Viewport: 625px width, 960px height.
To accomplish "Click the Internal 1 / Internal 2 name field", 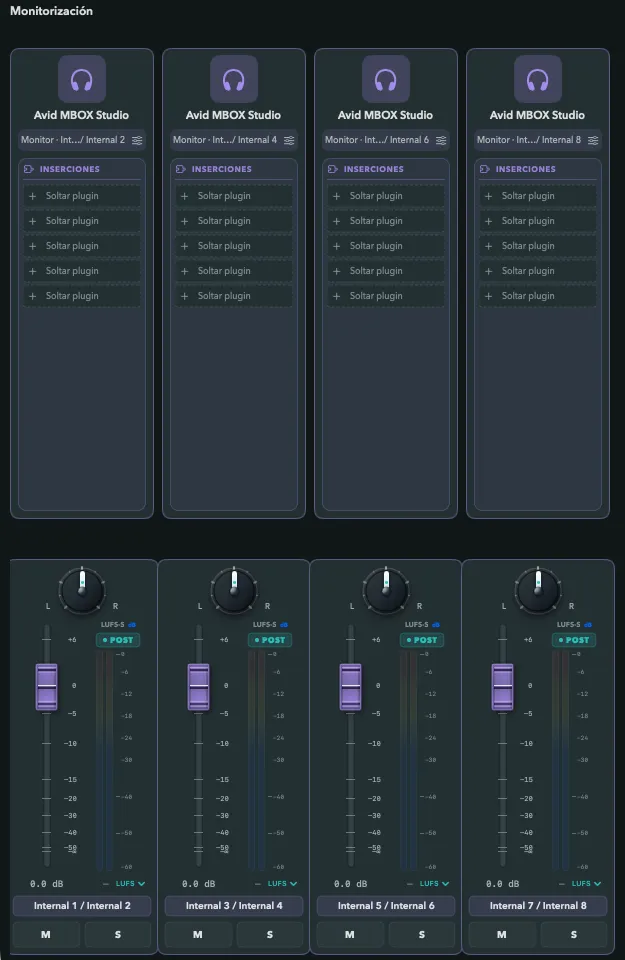I will pos(82,906).
